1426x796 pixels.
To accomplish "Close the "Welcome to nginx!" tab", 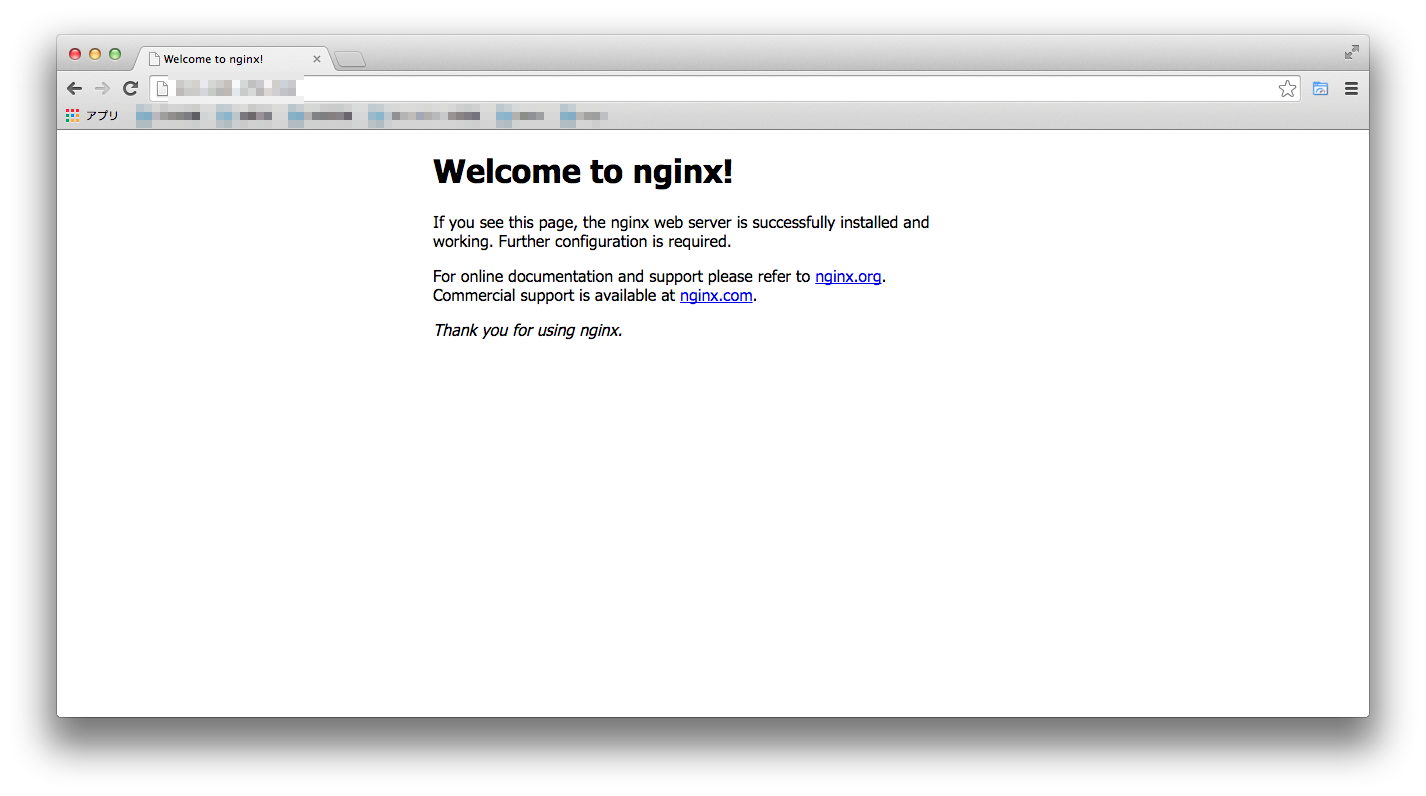I will (x=317, y=58).
